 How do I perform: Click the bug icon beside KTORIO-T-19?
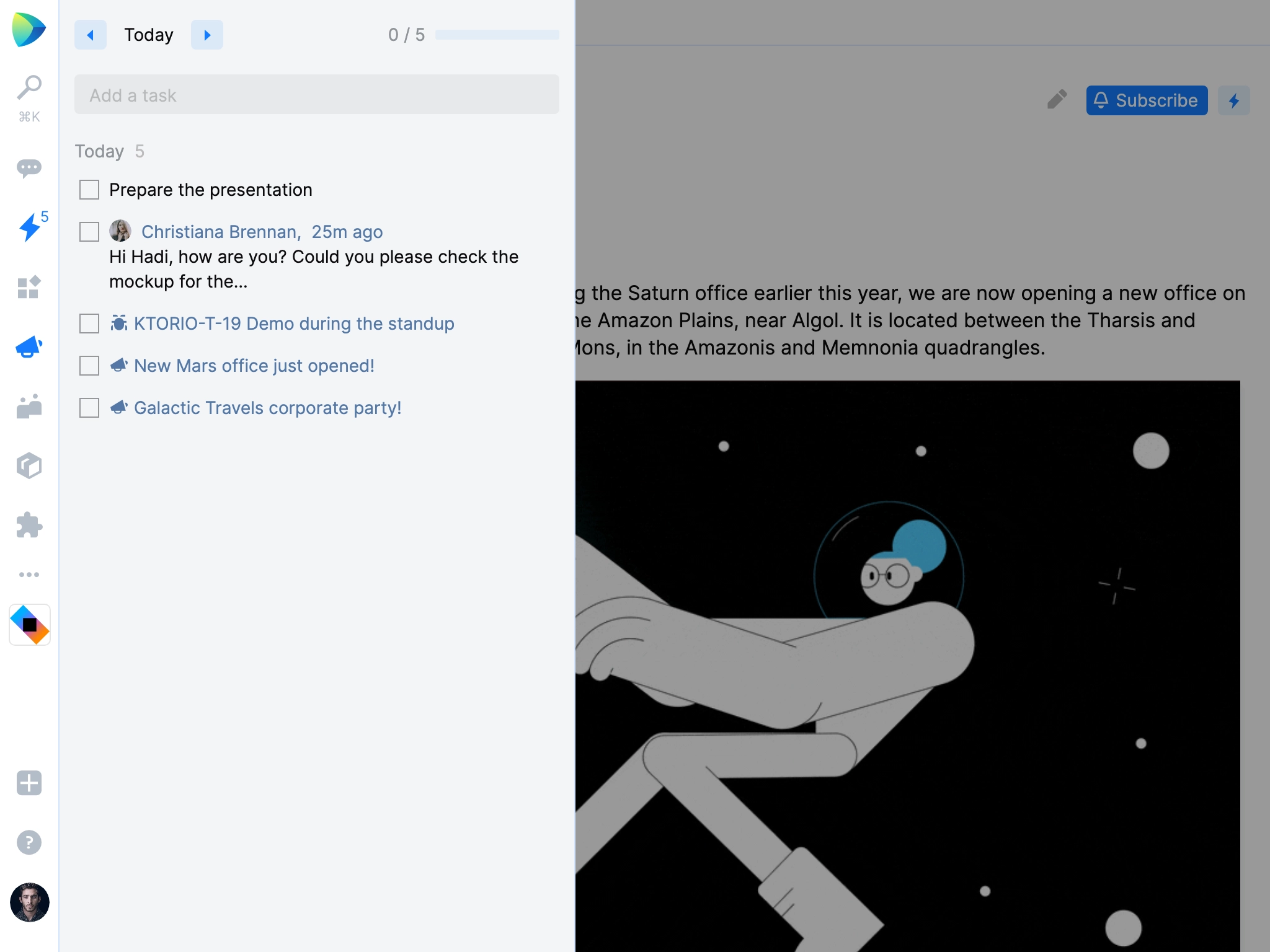pos(119,323)
